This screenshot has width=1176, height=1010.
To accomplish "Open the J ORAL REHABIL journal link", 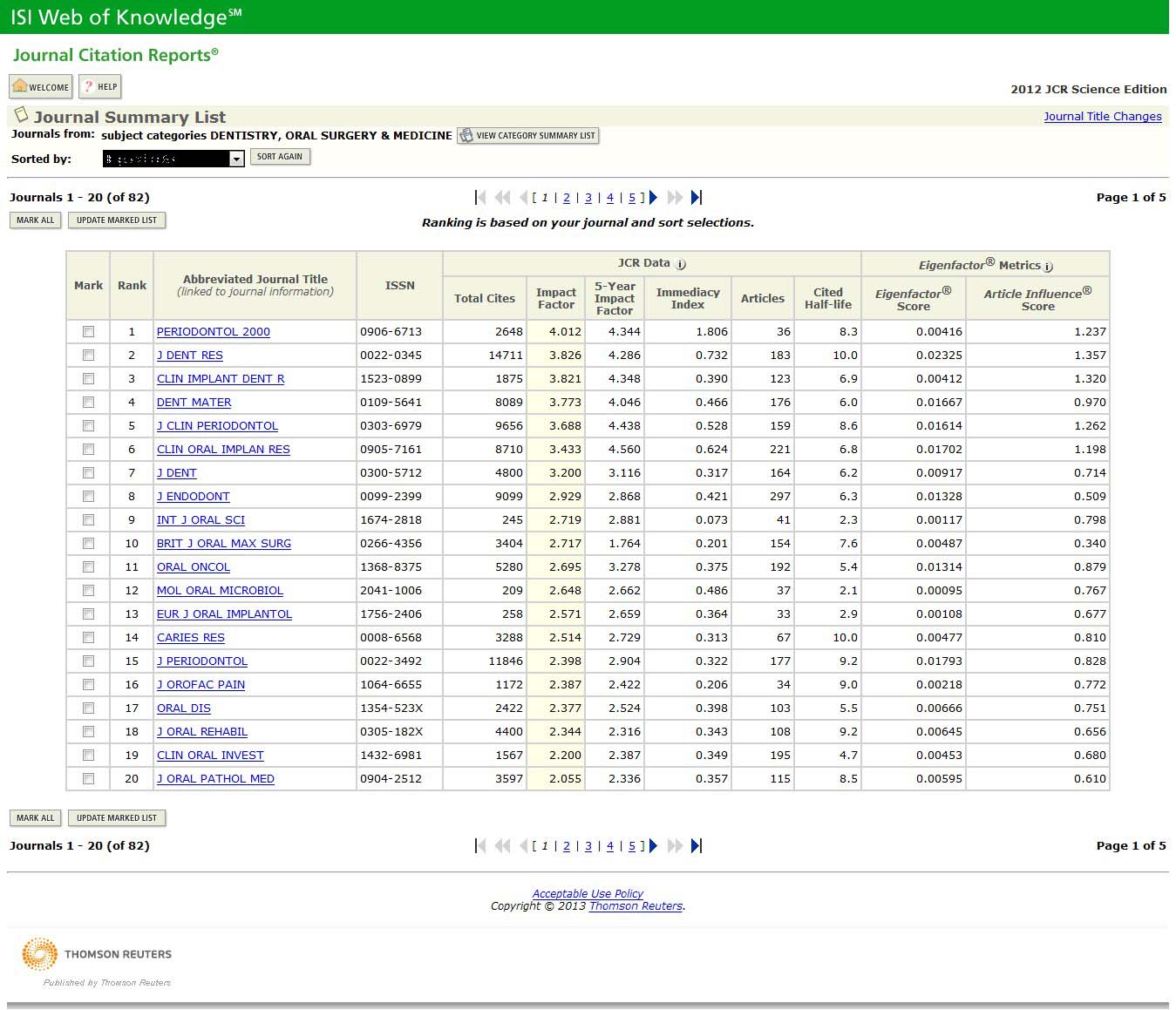I will [202, 732].
